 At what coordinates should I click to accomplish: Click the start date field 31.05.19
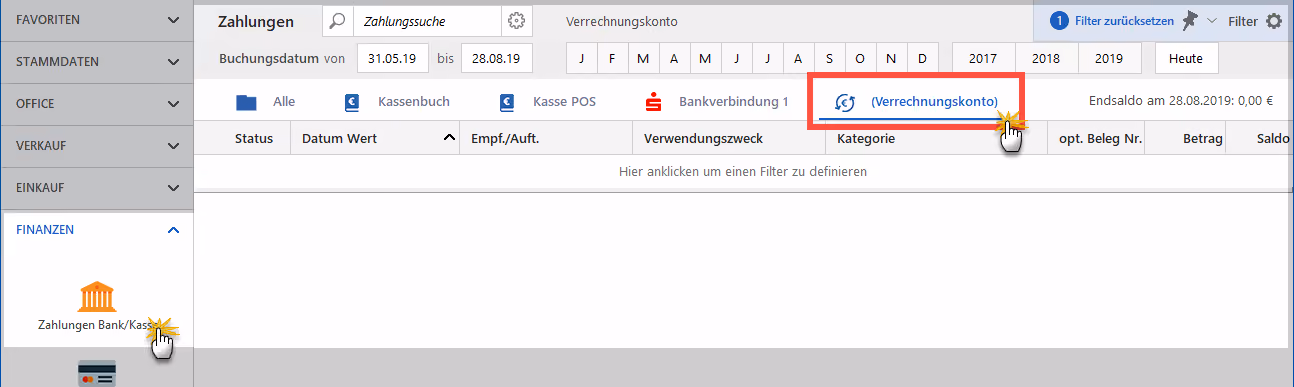(x=392, y=58)
